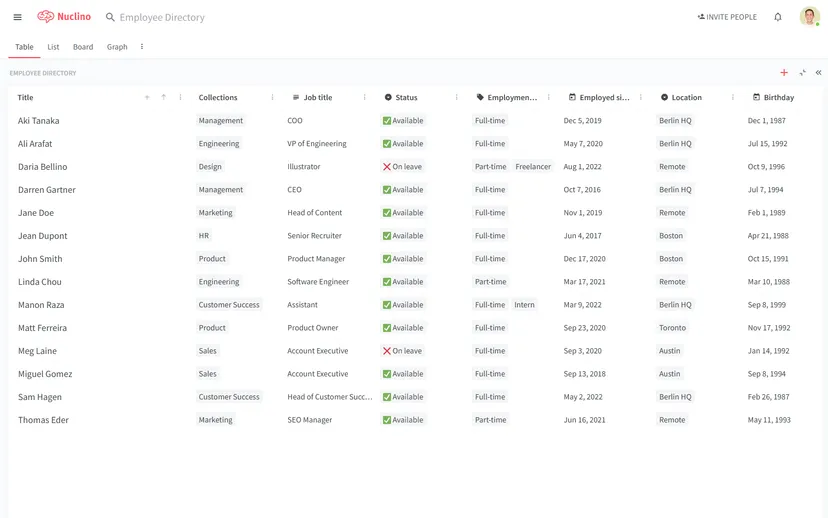The height and width of the screenshot is (518, 828).
Task: Switch to the Board view tab
Action: point(83,47)
